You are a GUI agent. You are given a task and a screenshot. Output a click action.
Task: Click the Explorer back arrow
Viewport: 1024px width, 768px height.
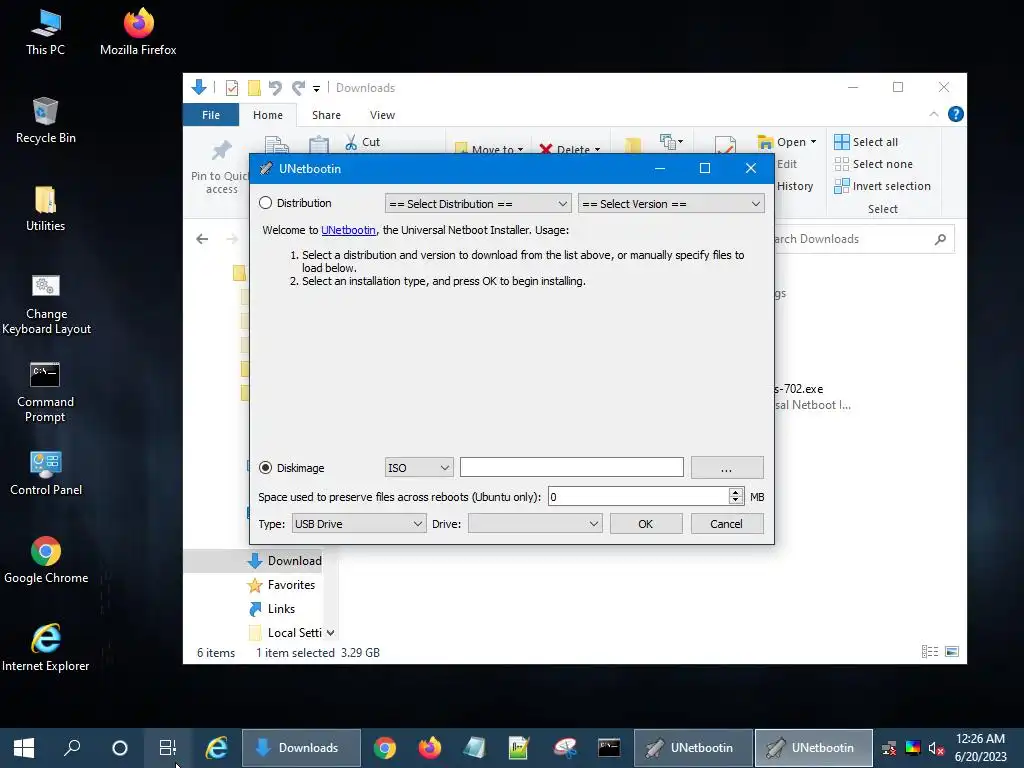[x=202, y=239]
